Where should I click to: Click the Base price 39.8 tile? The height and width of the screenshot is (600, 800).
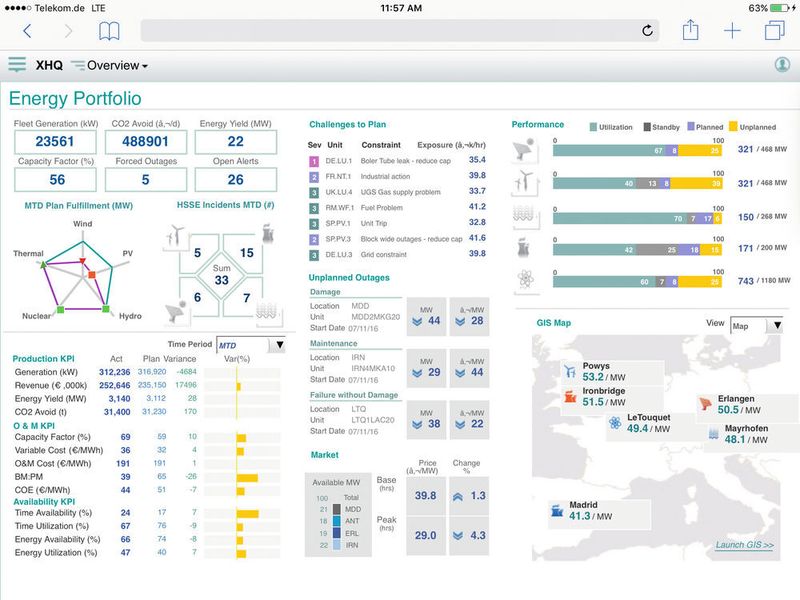point(426,496)
